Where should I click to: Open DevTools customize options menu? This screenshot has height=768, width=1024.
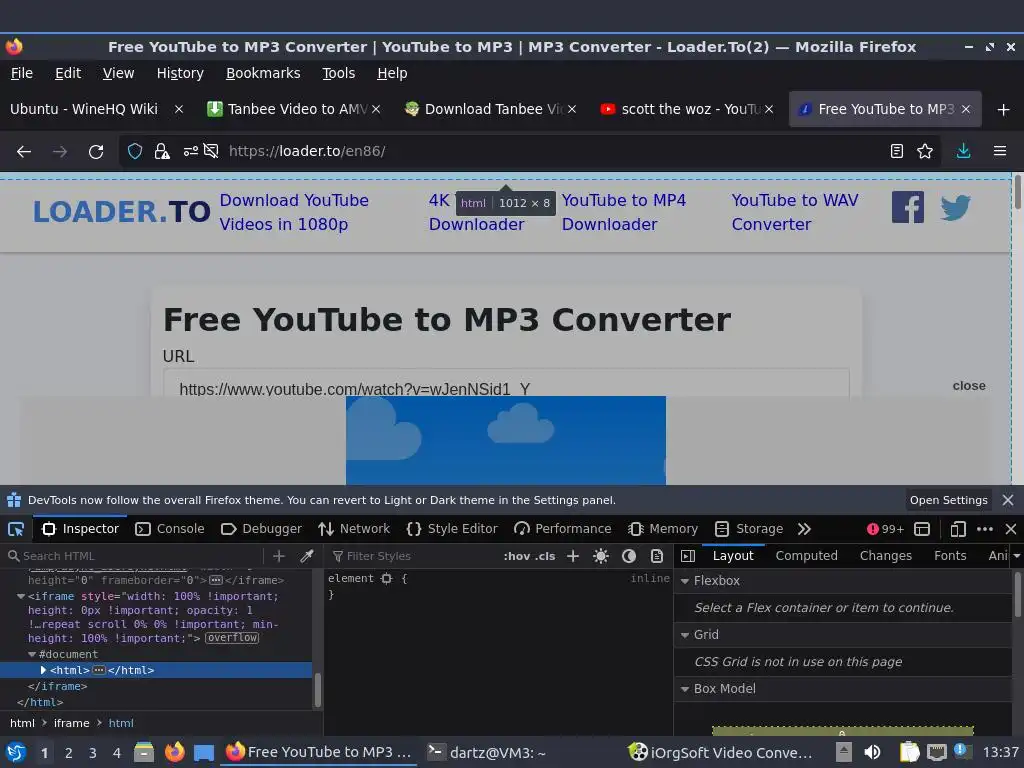coord(985,529)
